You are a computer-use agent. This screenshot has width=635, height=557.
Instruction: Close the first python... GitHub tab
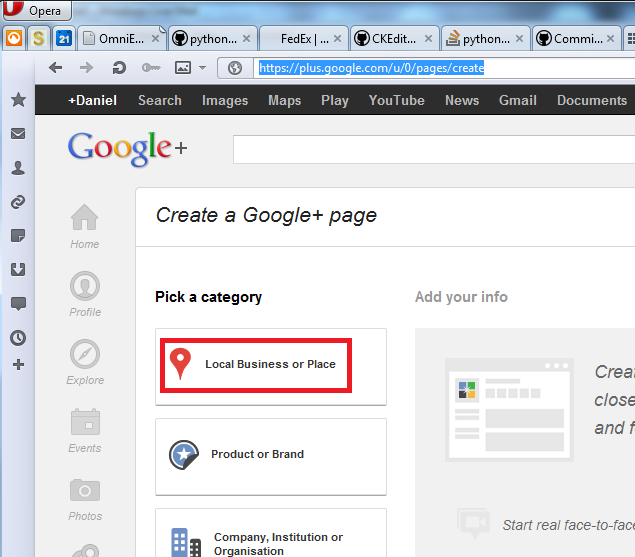point(246,39)
